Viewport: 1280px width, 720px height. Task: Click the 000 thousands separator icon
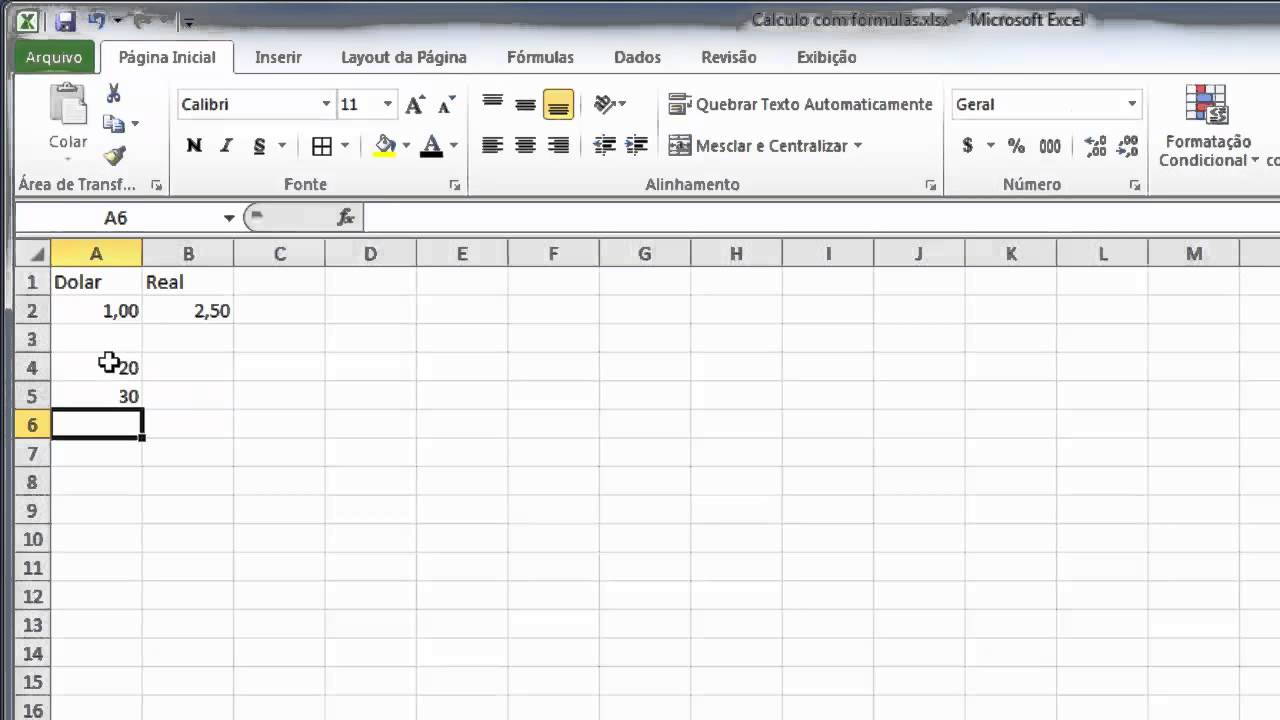(x=1049, y=146)
